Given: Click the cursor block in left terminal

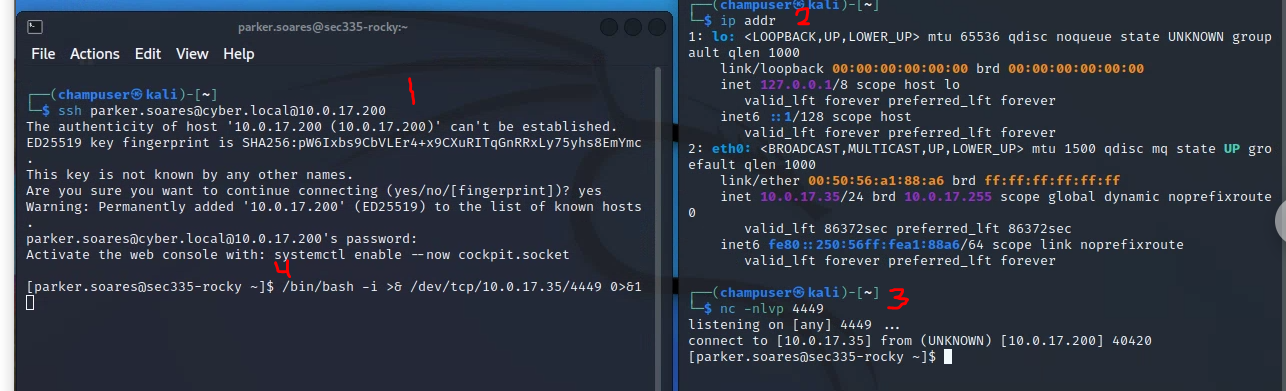Looking at the screenshot, I should 30,303.
